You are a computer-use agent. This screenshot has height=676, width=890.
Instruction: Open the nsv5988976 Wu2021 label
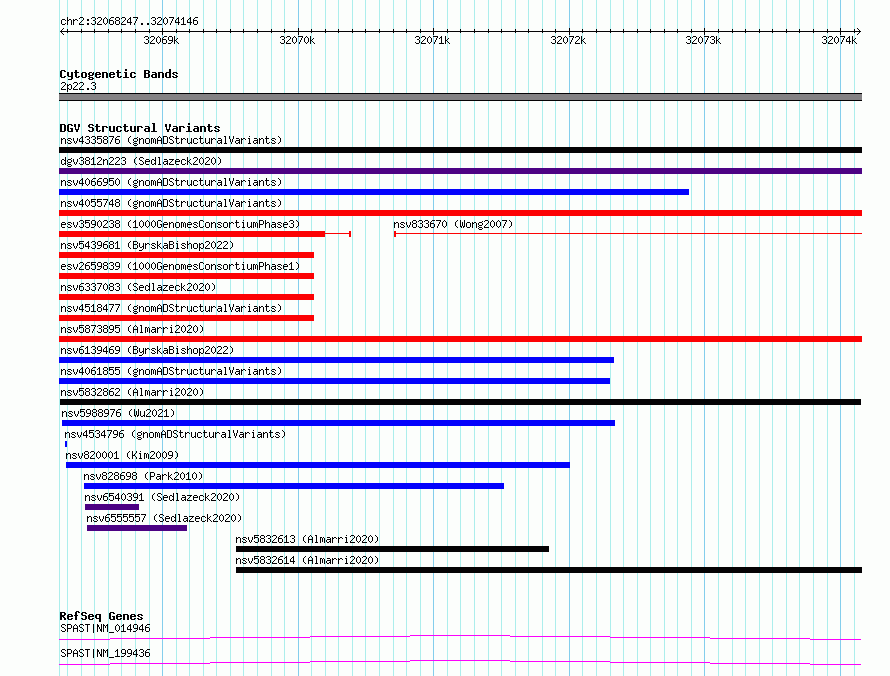click(x=118, y=413)
